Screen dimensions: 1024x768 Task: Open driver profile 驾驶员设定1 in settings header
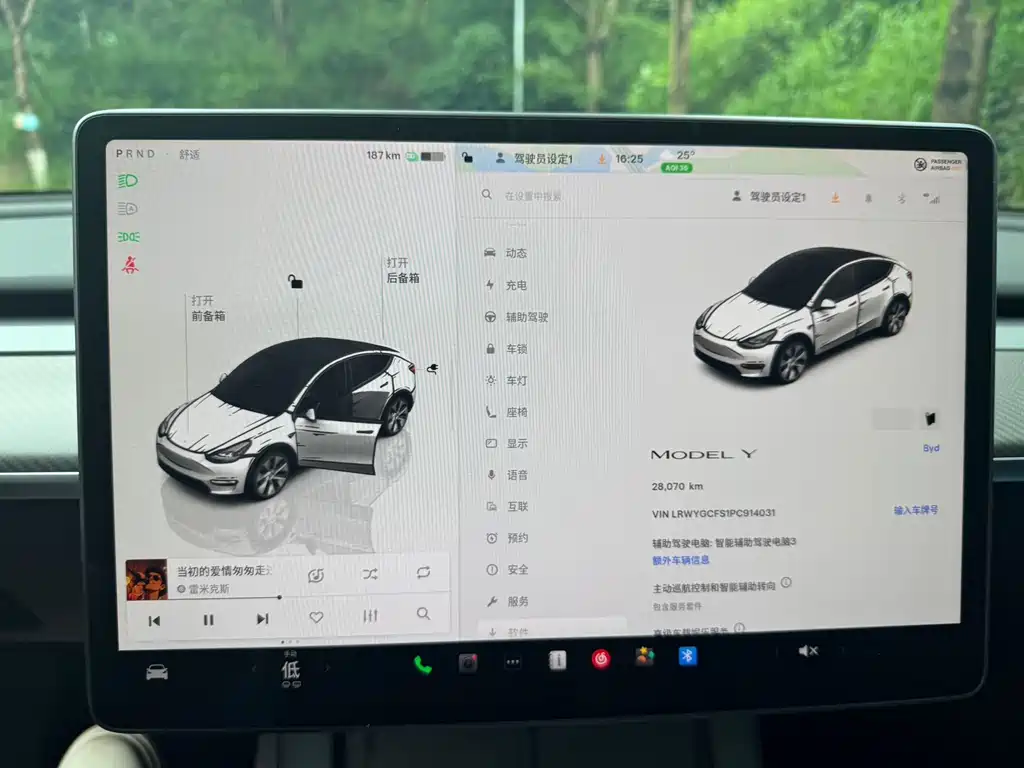pos(769,197)
